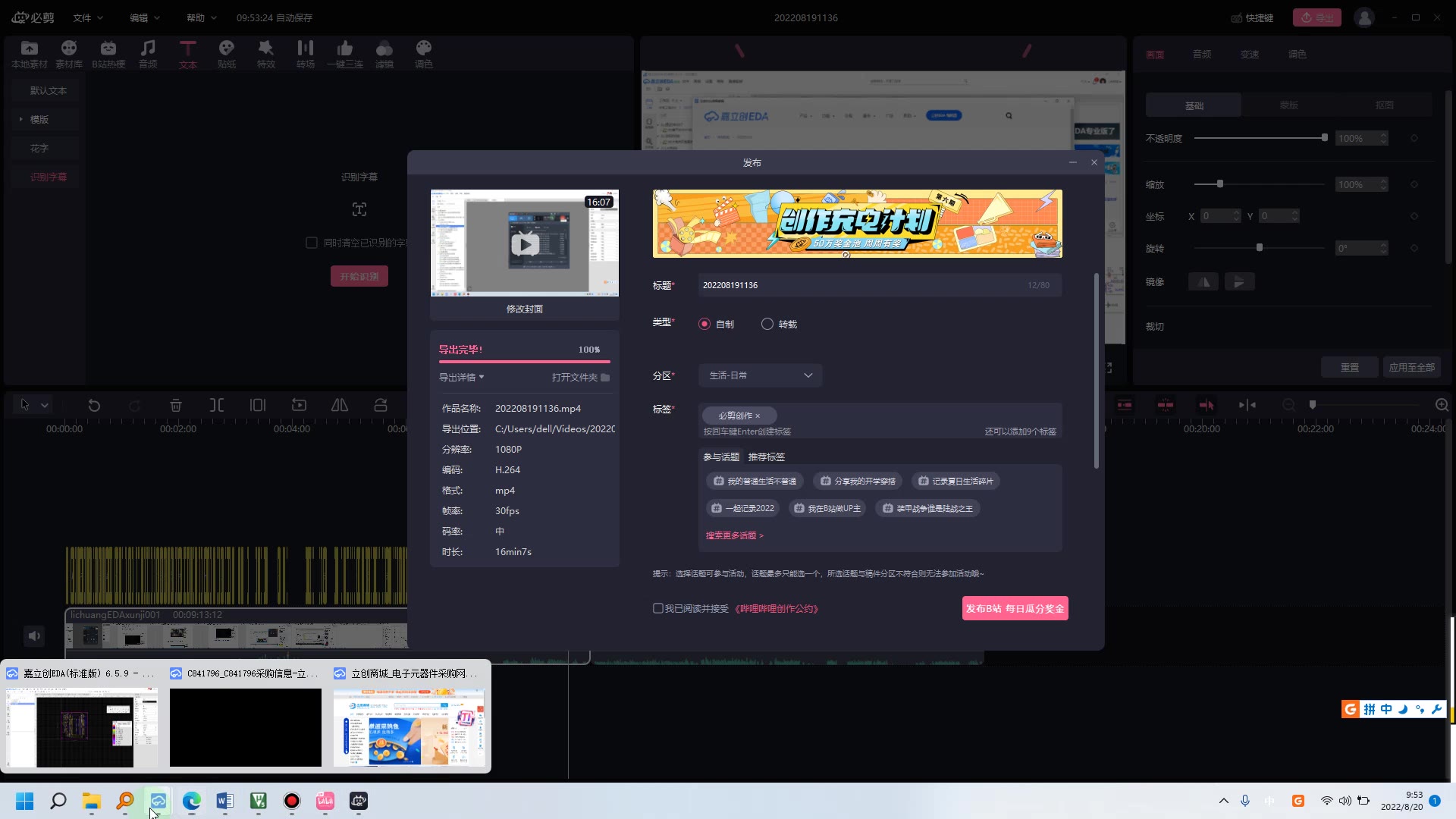Select the 自制 radio button
The image size is (1456, 819).
(x=704, y=323)
